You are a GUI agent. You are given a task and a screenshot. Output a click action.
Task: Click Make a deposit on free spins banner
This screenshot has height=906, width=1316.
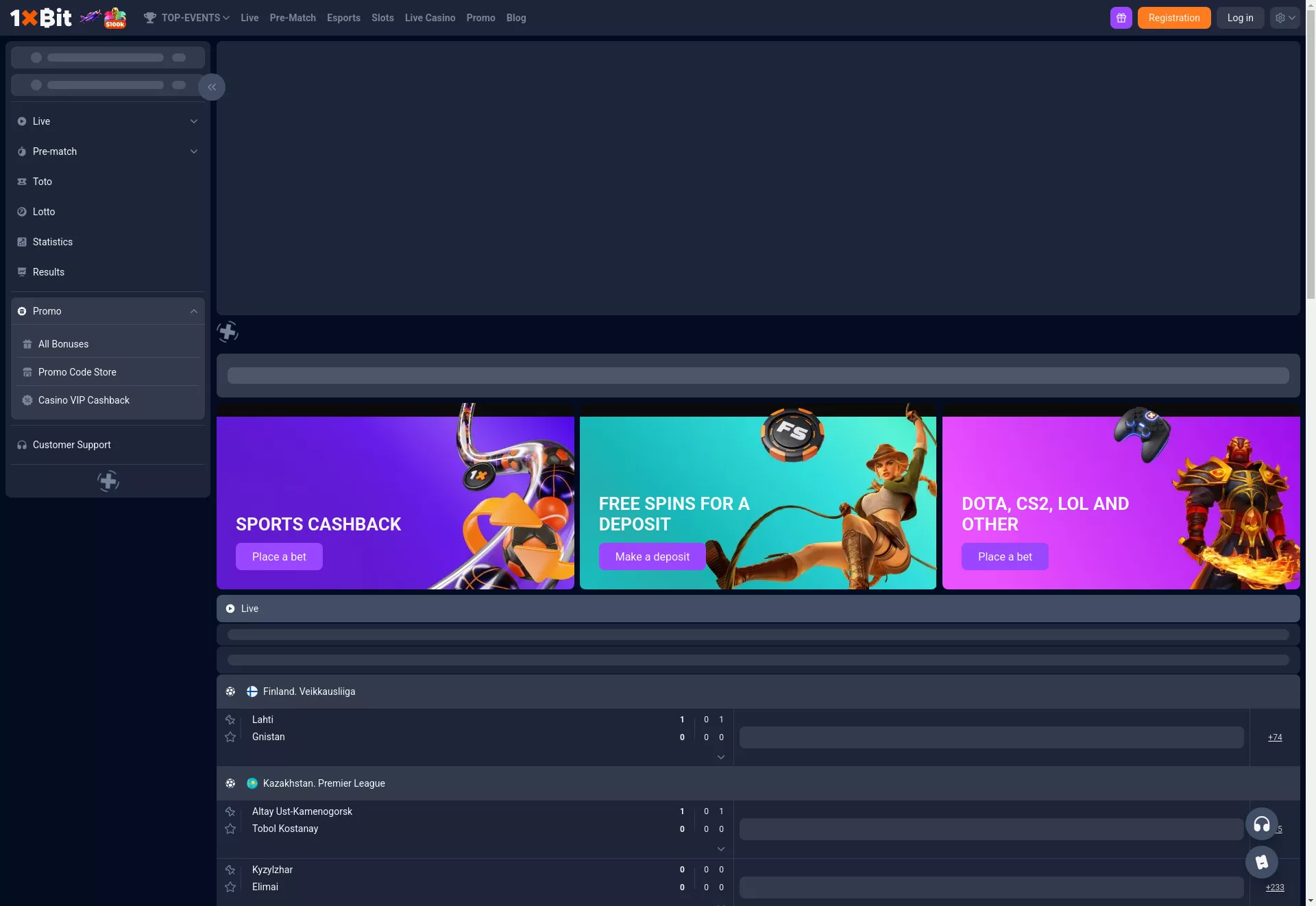652,556
